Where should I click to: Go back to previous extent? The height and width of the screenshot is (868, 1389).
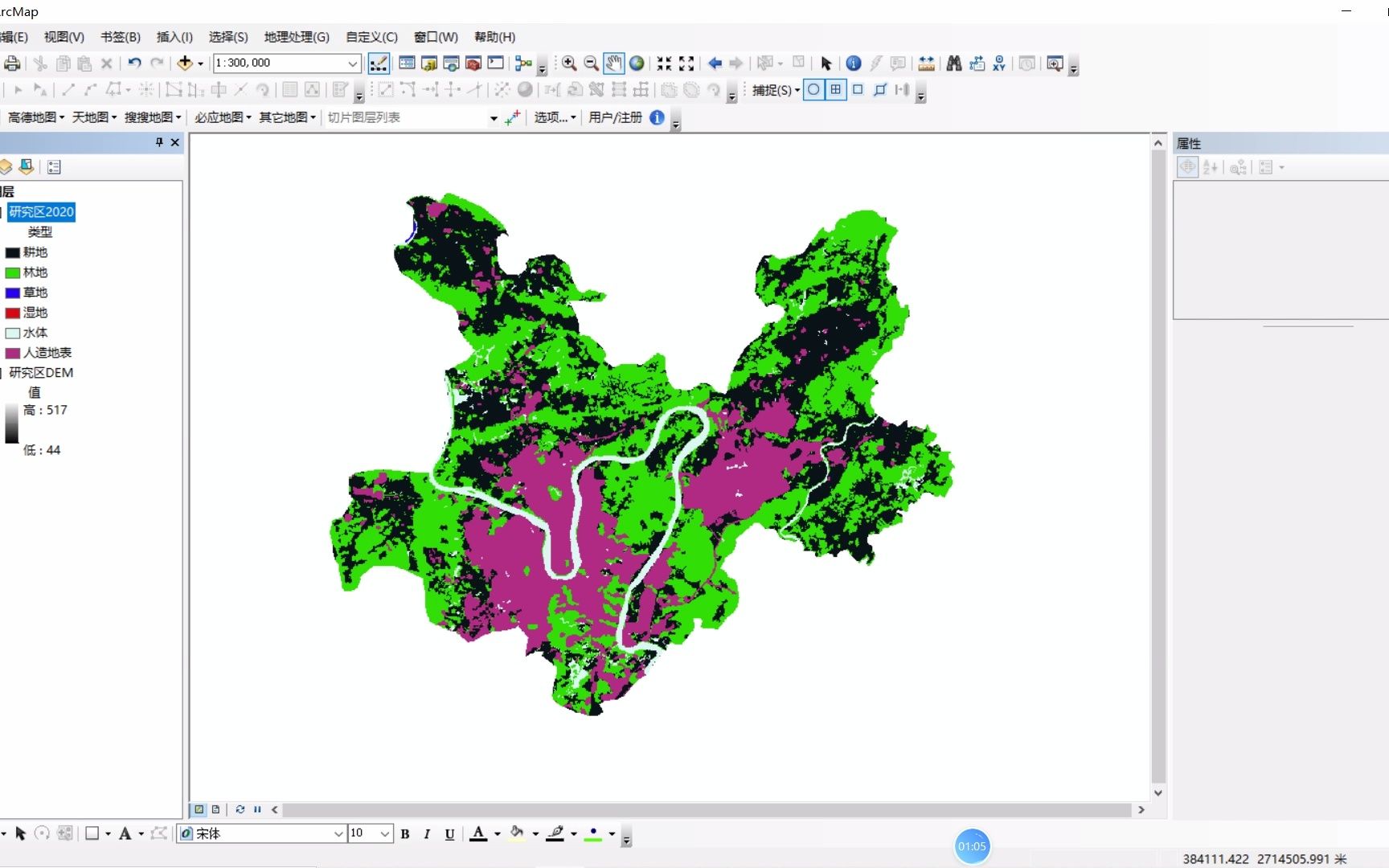pyautogui.click(x=715, y=63)
